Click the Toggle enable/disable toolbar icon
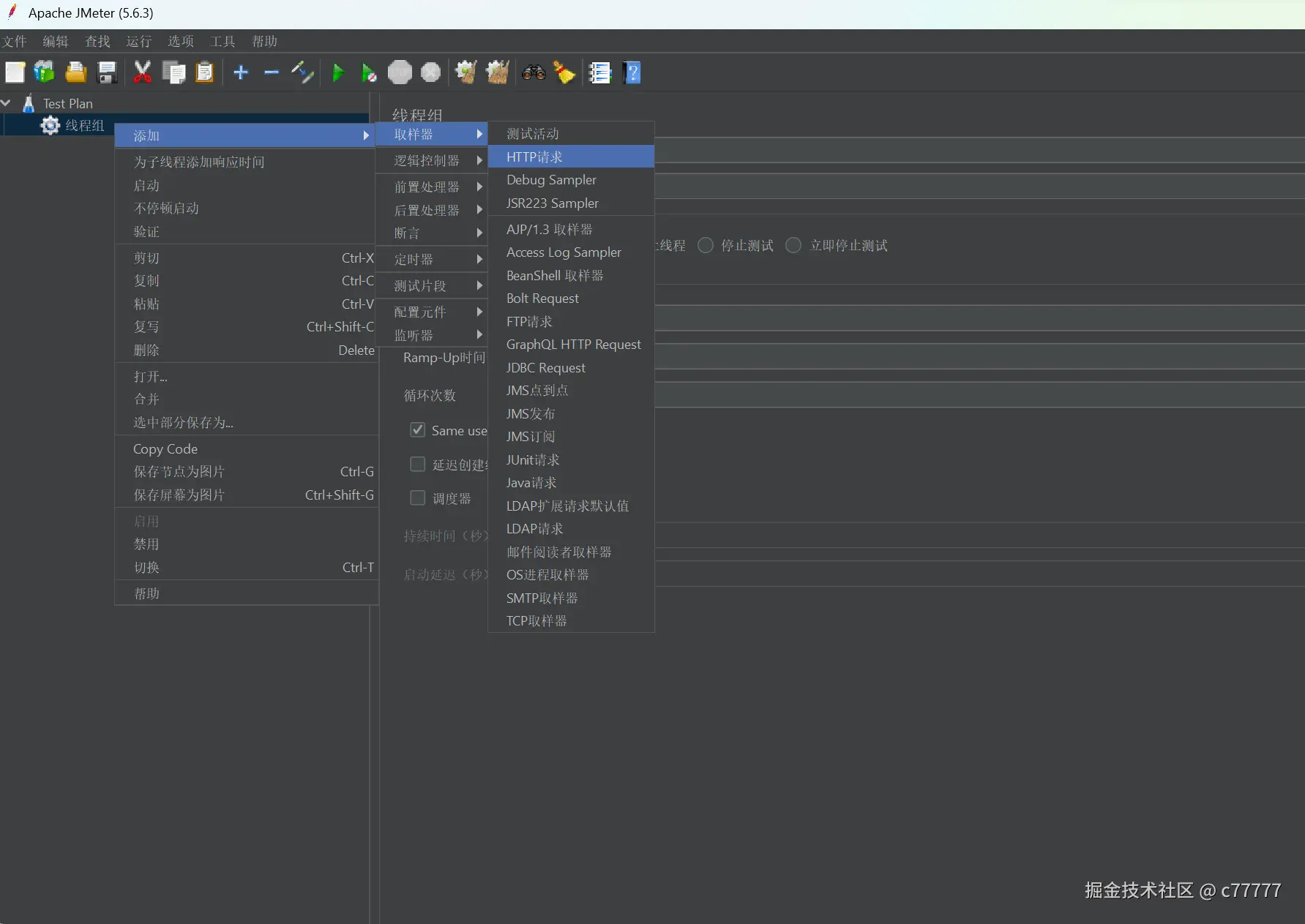1305x924 pixels. pyautogui.click(x=302, y=72)
